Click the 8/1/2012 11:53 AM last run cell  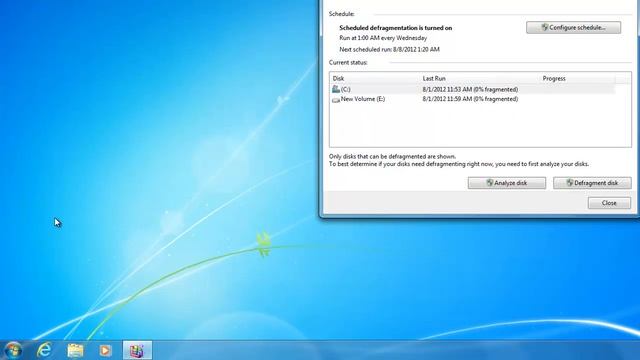coord(470,89)
